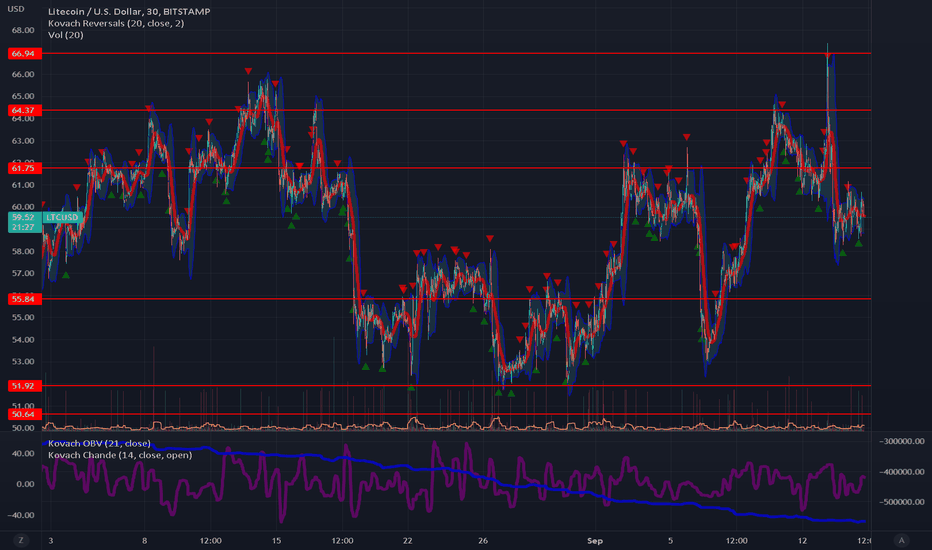The width and height of the screenshot is (932, 550).
Task: Select the Vol (20) indicator legend
Action: coord(65,35)
